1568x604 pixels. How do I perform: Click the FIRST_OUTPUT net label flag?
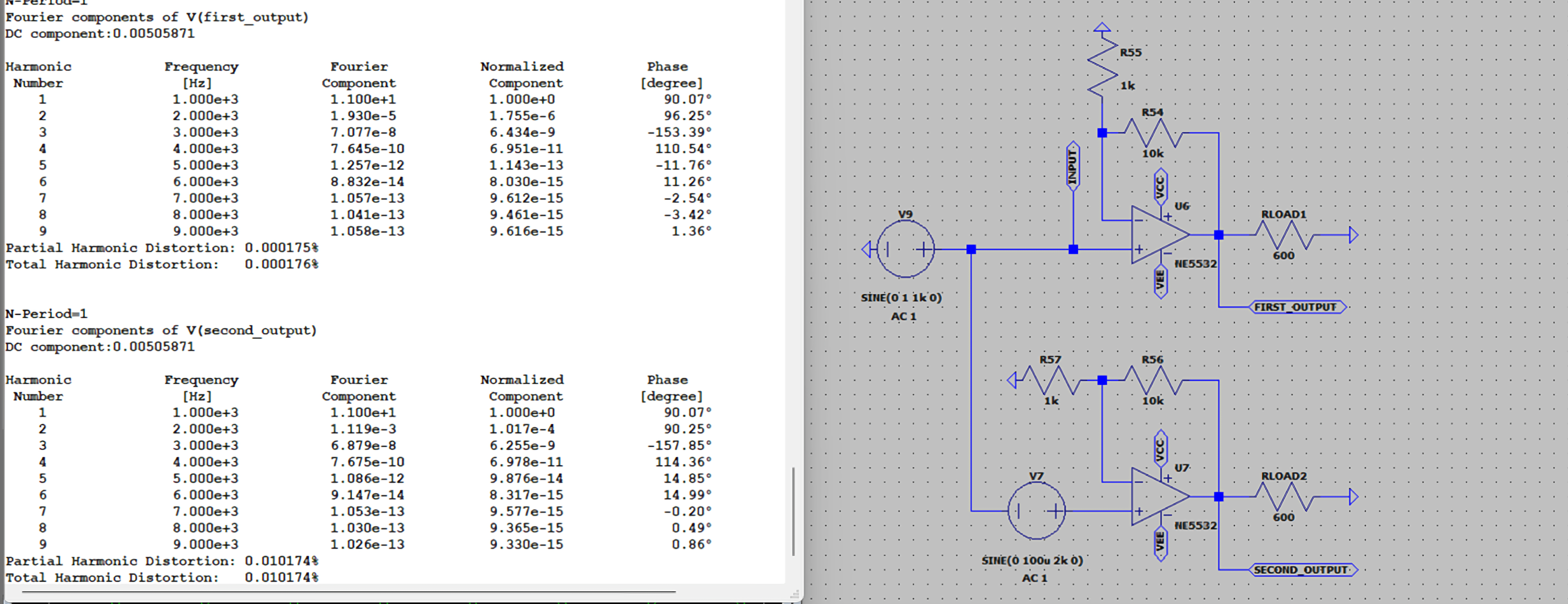(1297, 307)
